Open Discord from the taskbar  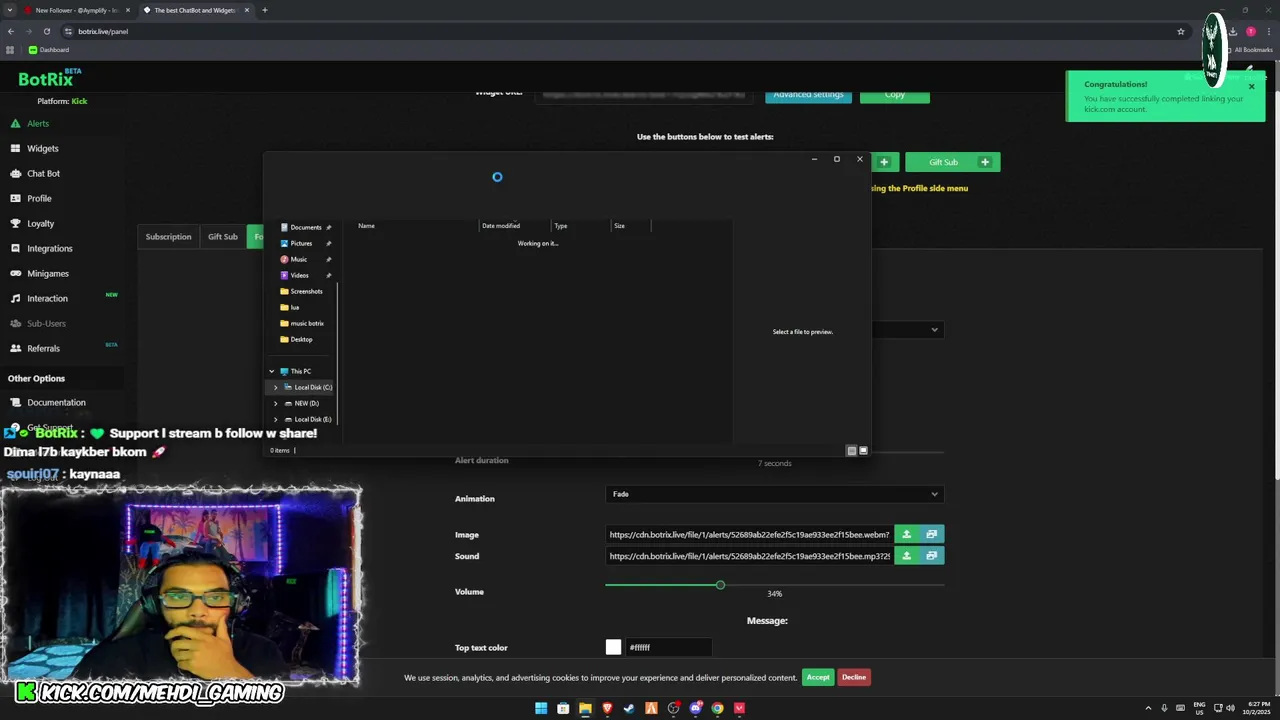[x=695, y=708]
